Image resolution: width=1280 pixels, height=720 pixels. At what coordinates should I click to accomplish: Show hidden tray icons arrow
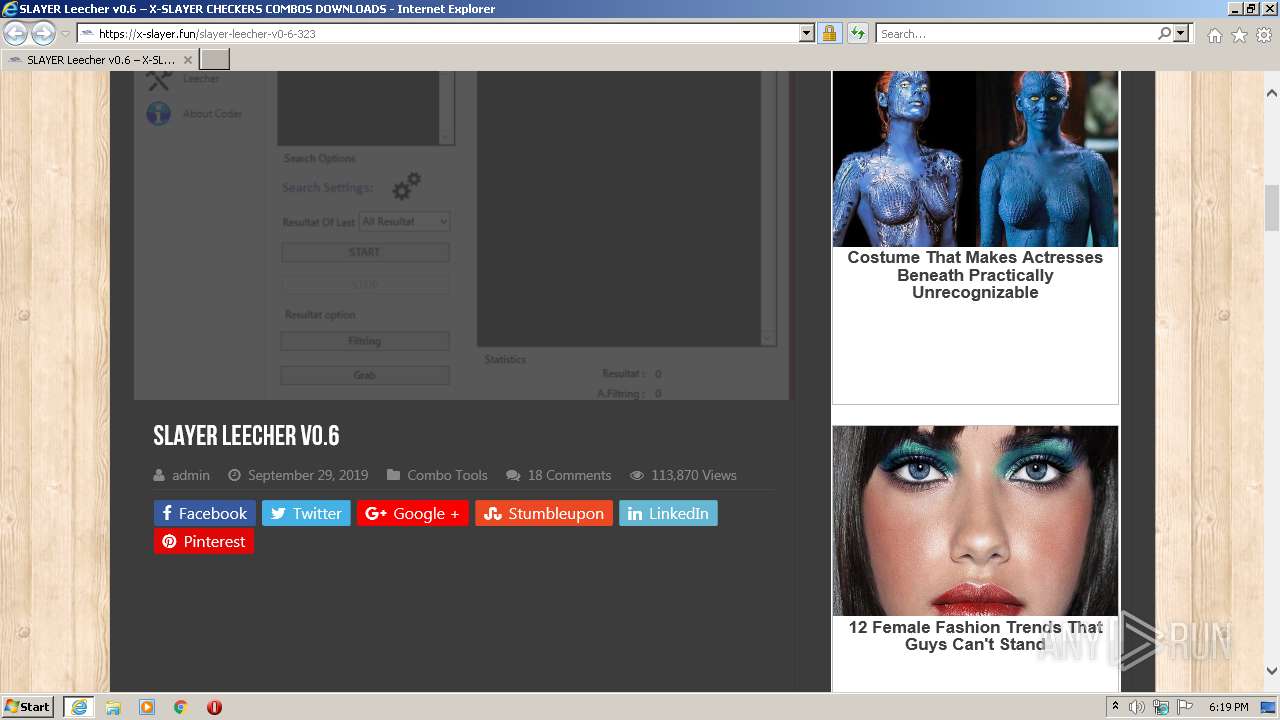1115,706
